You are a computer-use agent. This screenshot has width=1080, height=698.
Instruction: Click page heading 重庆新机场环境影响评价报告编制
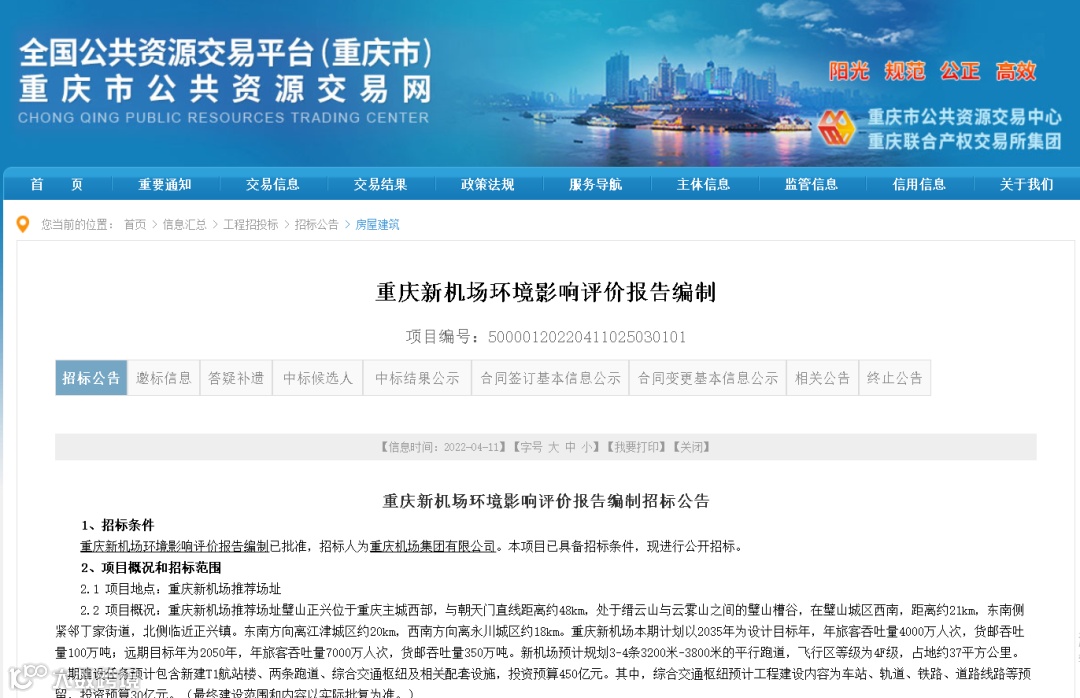tap(546, 292)
